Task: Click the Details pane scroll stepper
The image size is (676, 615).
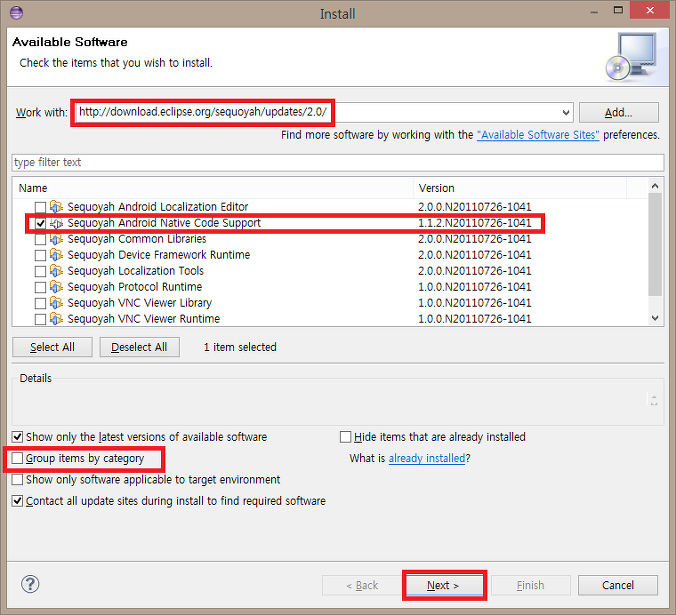Action: click(x=654, y=400)
